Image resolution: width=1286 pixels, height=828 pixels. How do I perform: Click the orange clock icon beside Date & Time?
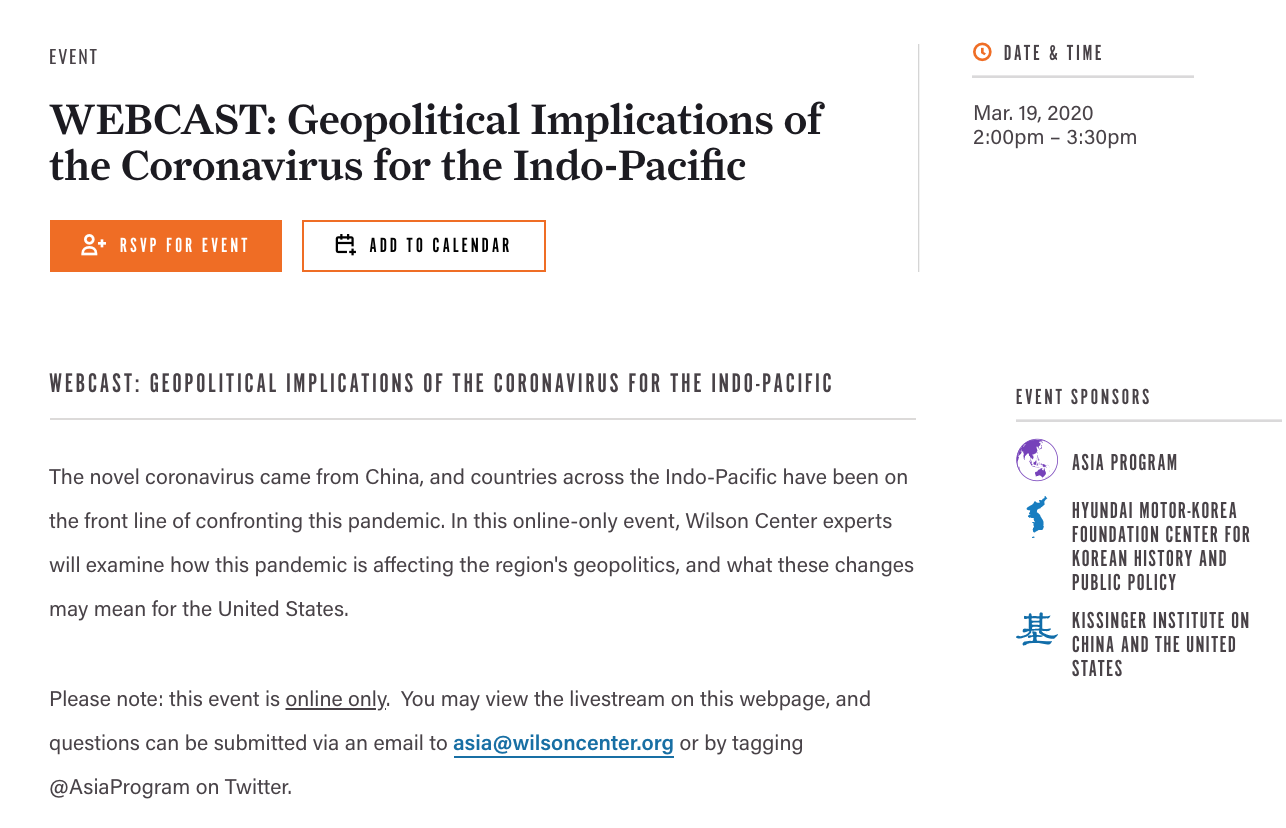(x=982, y=52)
